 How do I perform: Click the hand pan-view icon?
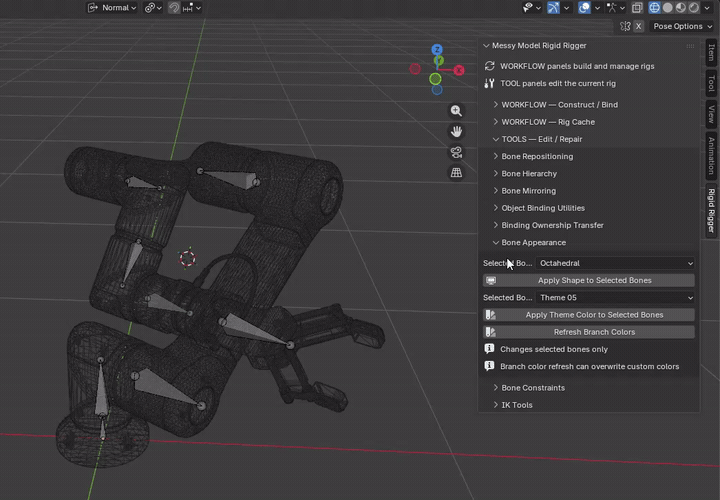pyautogui.click(x=456, y=131)
